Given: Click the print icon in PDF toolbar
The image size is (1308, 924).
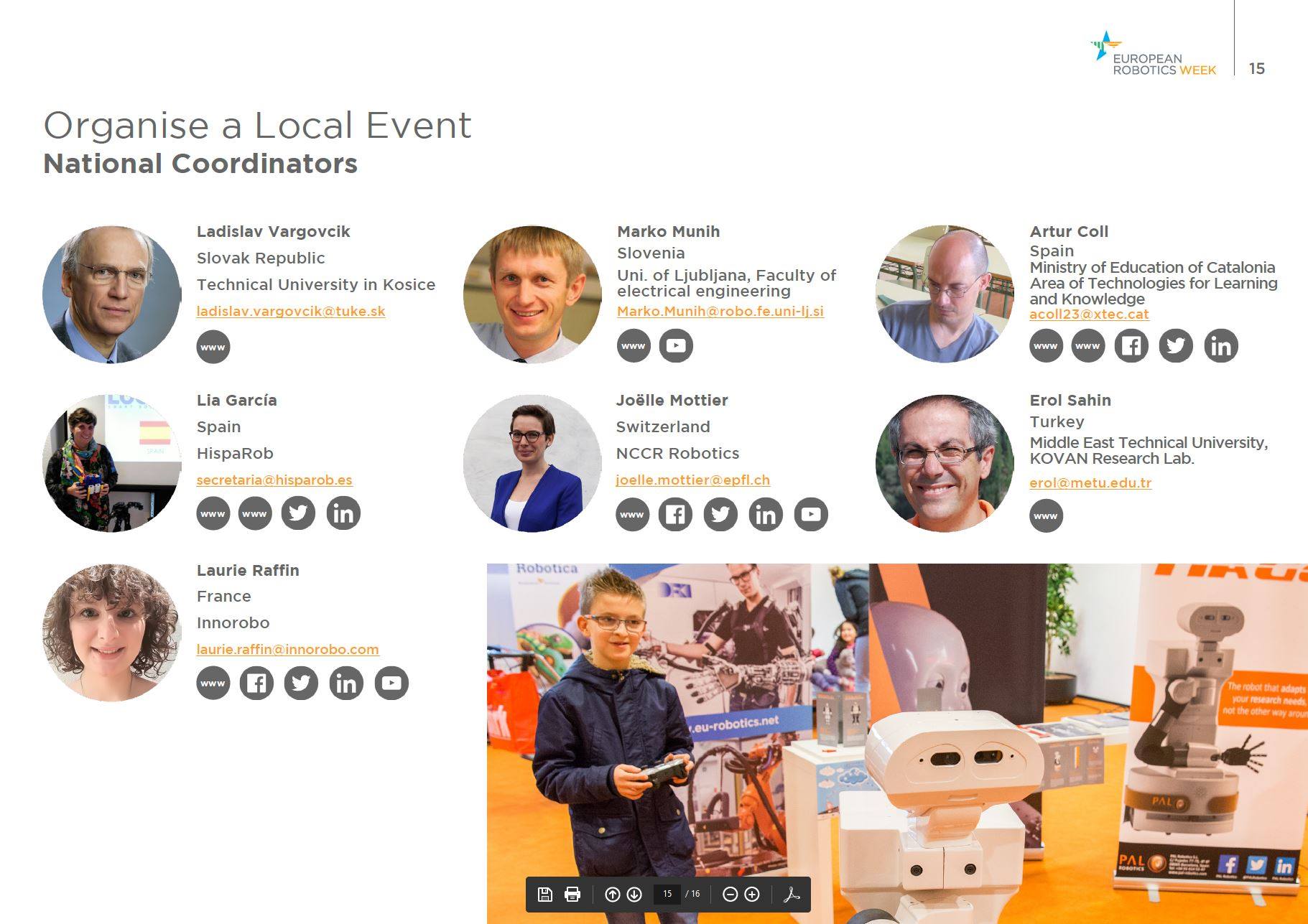Looking at the screenshot, I should point(572,894).
